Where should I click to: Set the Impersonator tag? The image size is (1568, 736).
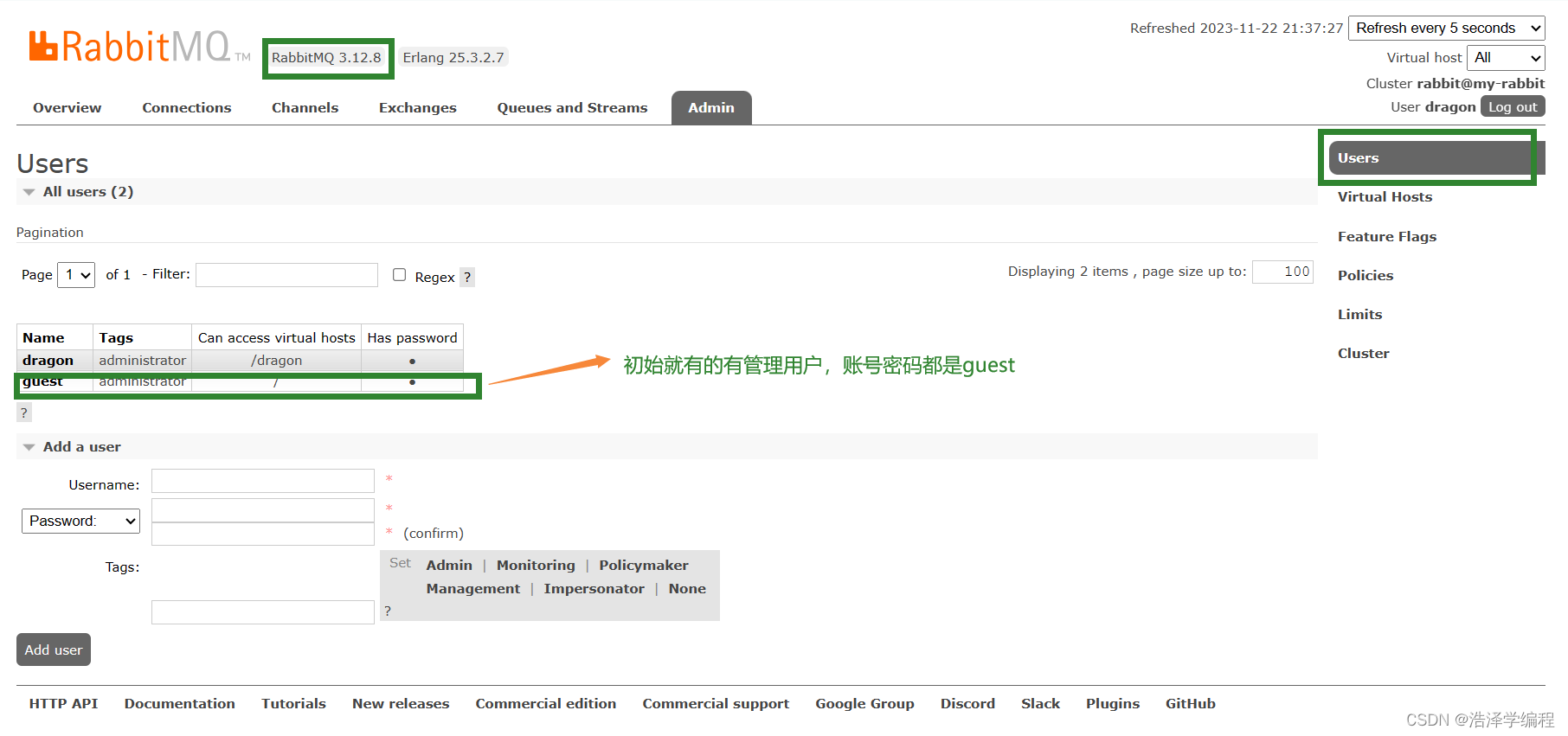click(x=594, y=589)
